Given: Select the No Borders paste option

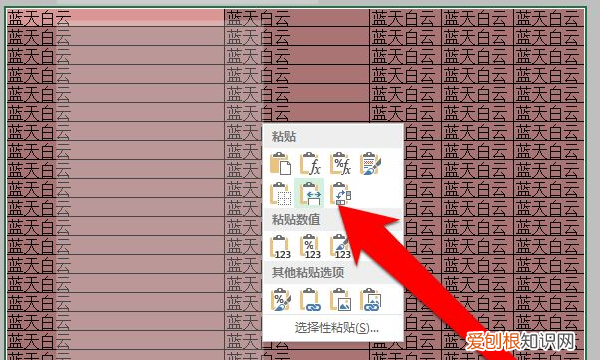Looking at the screenshot, I should click(280, 193).
